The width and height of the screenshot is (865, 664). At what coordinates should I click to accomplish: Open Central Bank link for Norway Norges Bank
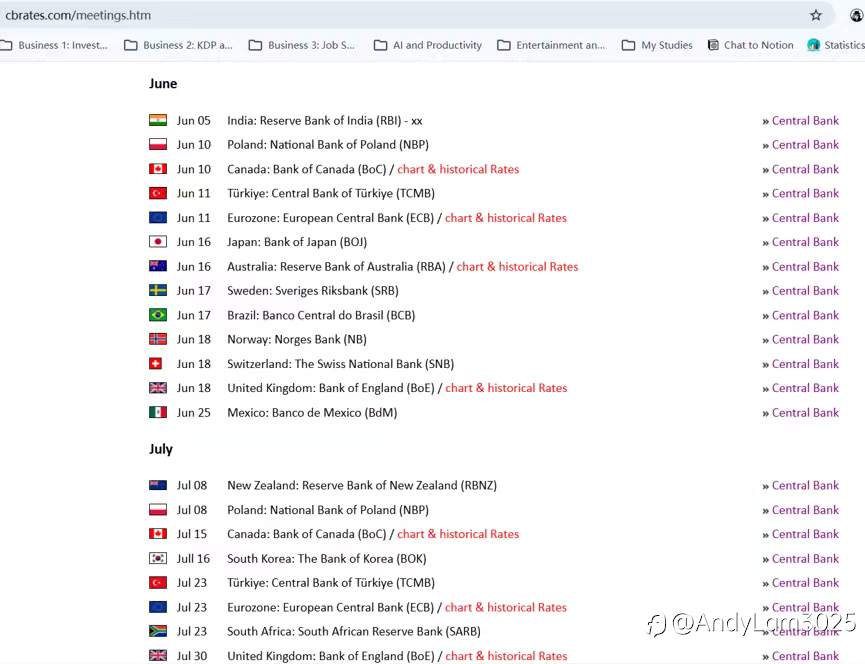tap(805, 339)
